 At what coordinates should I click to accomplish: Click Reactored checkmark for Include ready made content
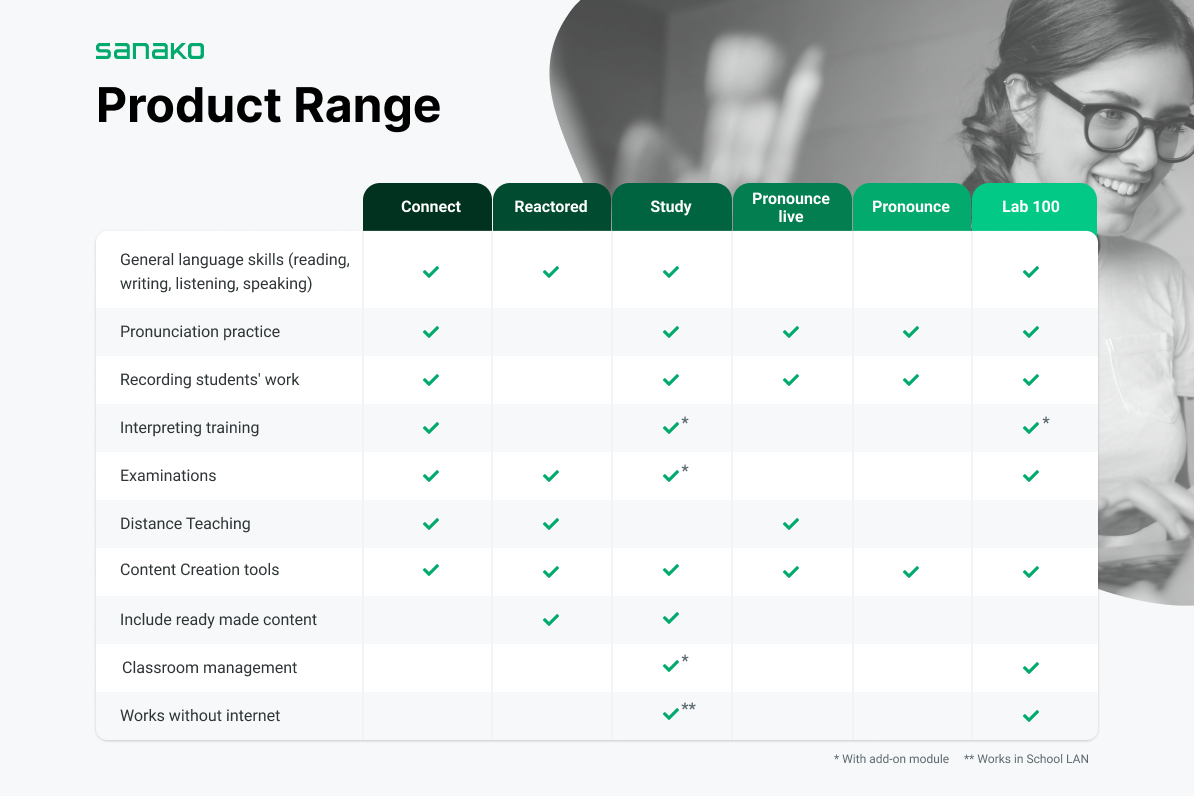tap(551, 620)
